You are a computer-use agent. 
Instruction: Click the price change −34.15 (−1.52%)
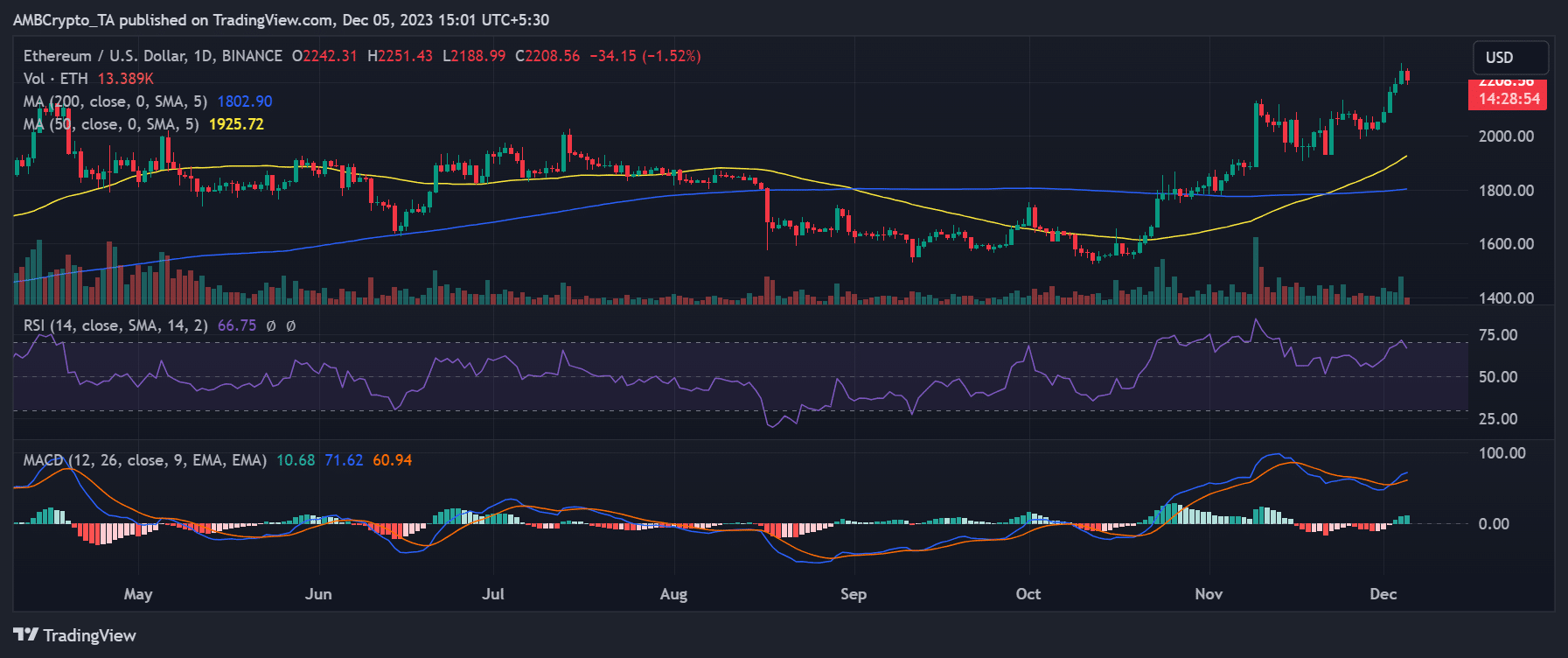tap(645, 56)
